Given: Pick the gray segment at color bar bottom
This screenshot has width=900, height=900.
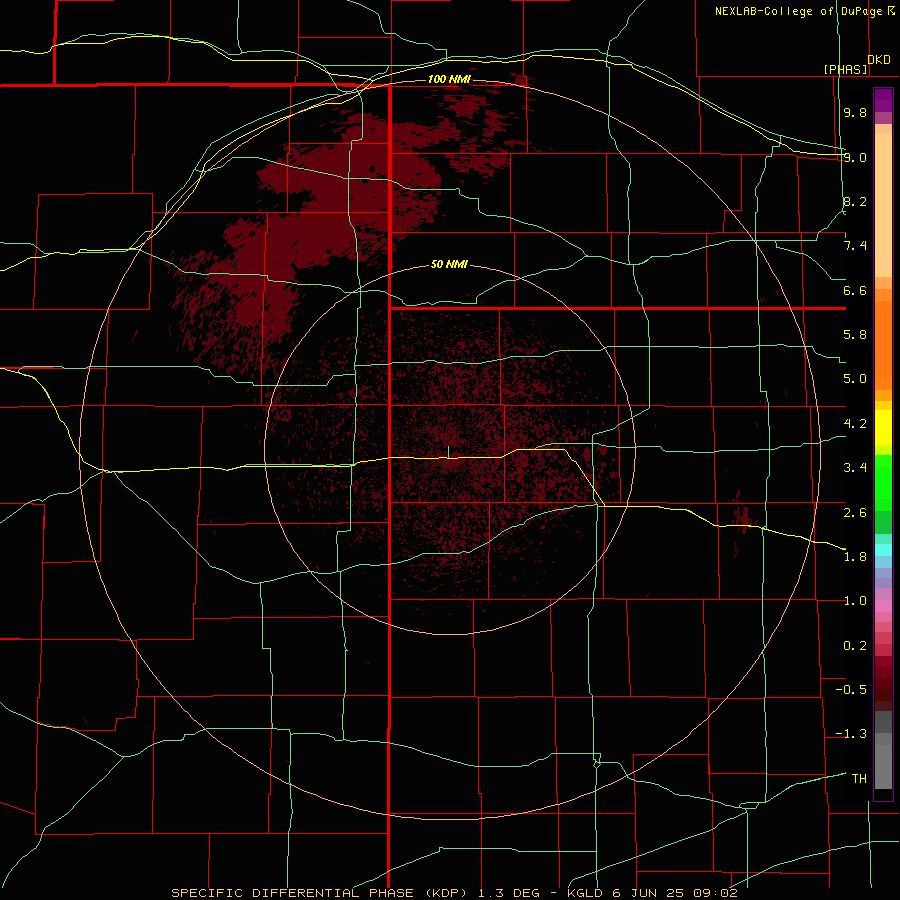Looking at the screenshot, I should coord(883,766).
